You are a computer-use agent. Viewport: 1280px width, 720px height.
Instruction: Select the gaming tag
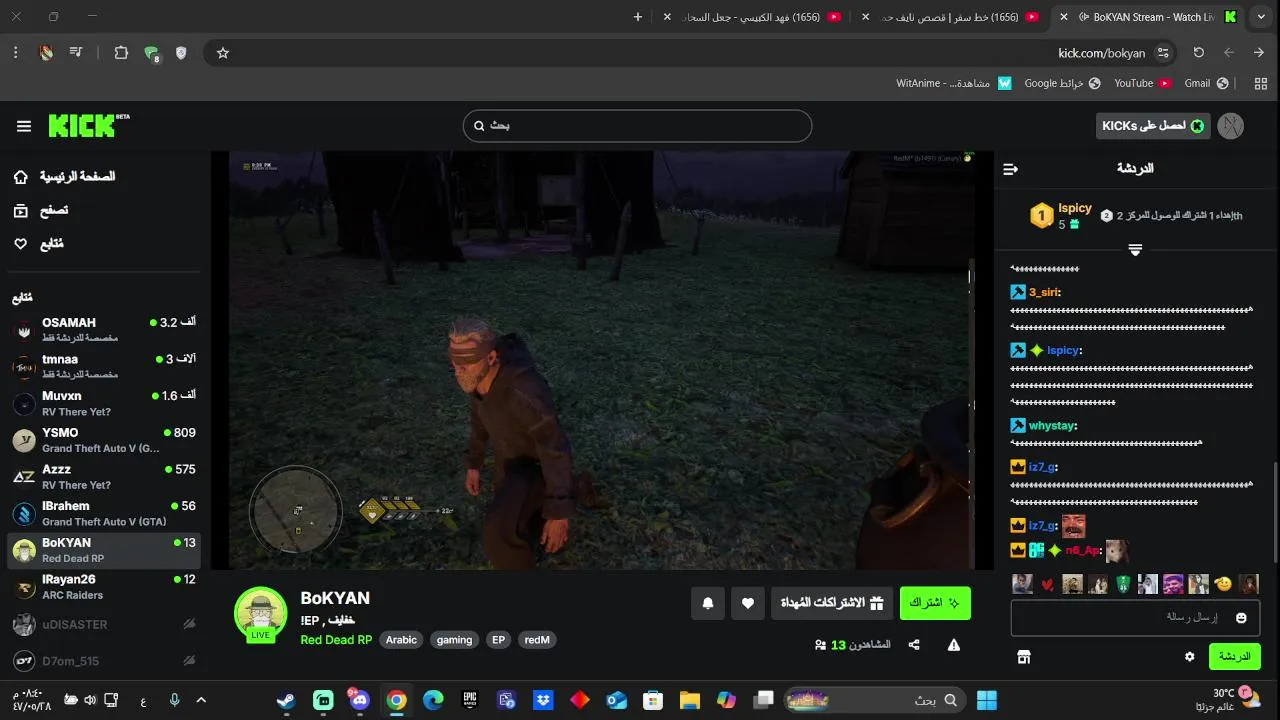pyautogui.click(x=454, y=640)
